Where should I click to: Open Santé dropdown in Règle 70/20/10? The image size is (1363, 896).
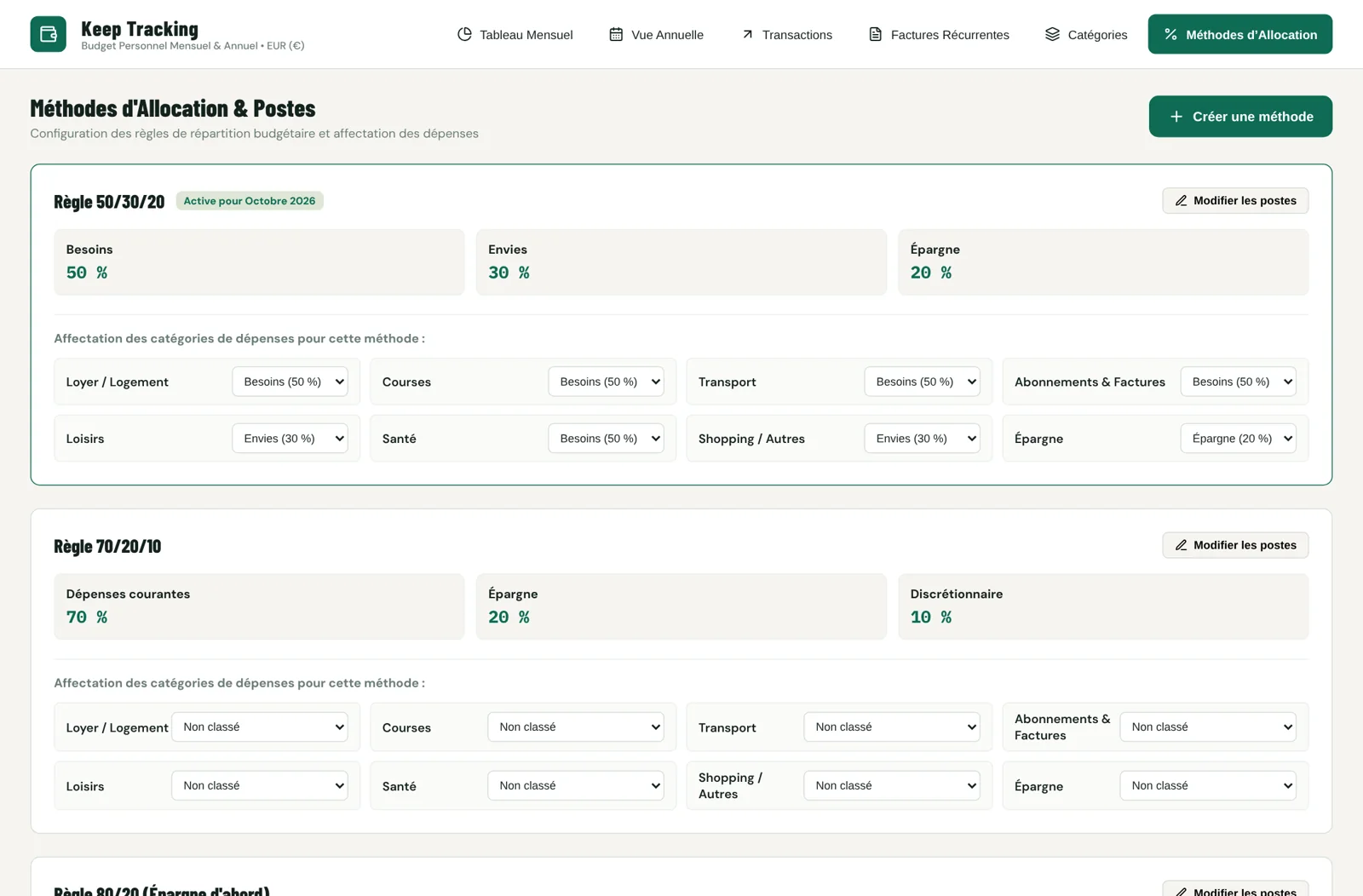tap(576, 786)
